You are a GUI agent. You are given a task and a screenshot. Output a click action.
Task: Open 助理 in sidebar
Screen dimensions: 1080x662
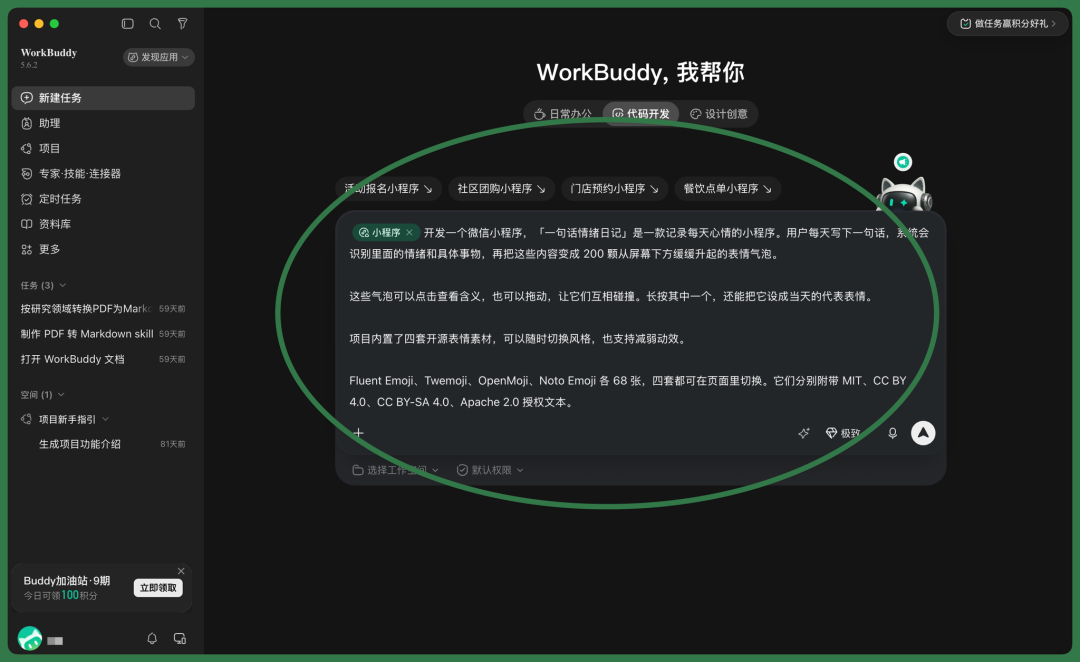pos(103,123)
